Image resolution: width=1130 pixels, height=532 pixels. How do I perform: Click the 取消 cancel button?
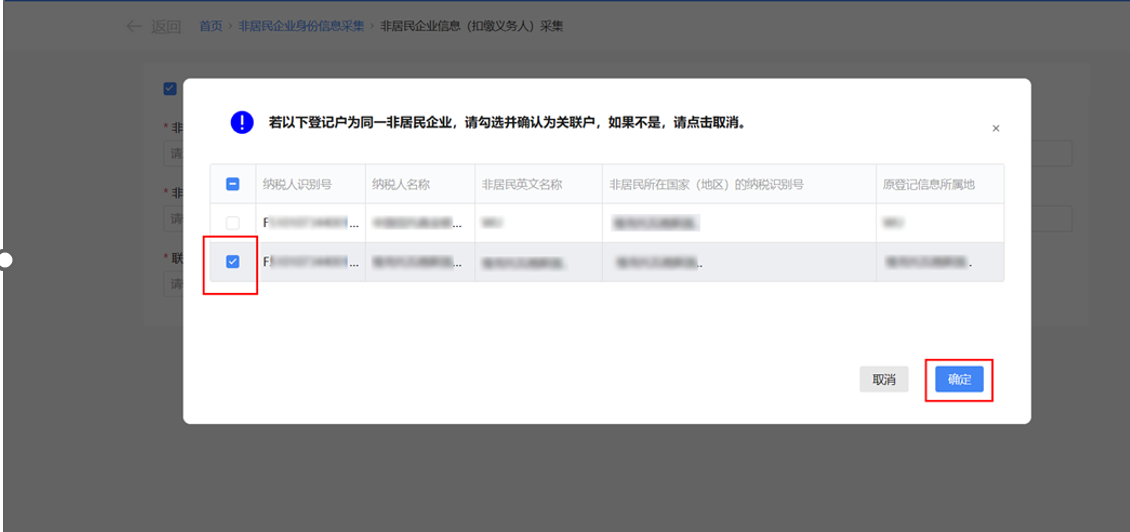[883, 379]
